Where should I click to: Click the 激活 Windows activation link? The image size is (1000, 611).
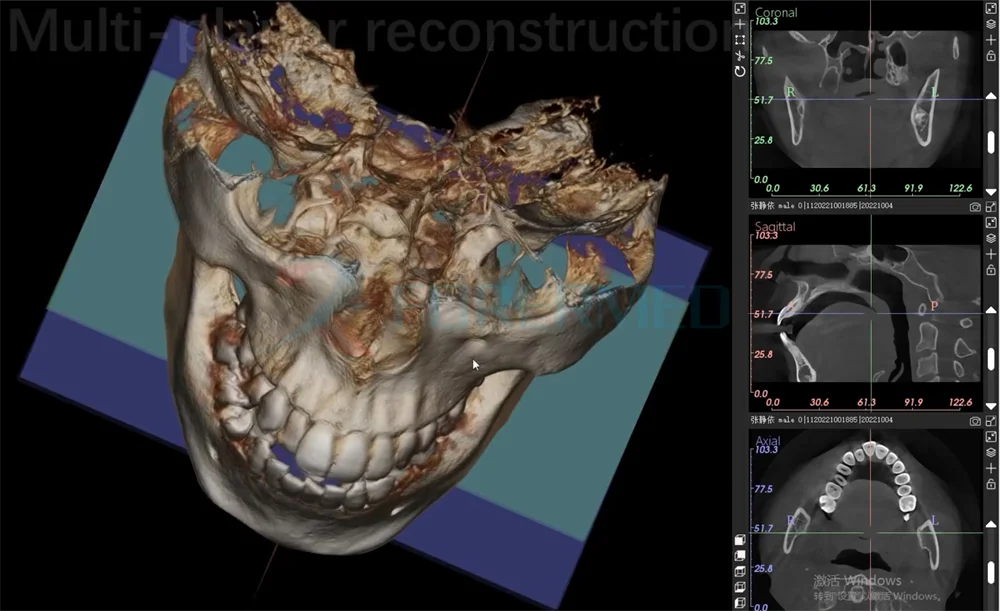tap(860, 581)
